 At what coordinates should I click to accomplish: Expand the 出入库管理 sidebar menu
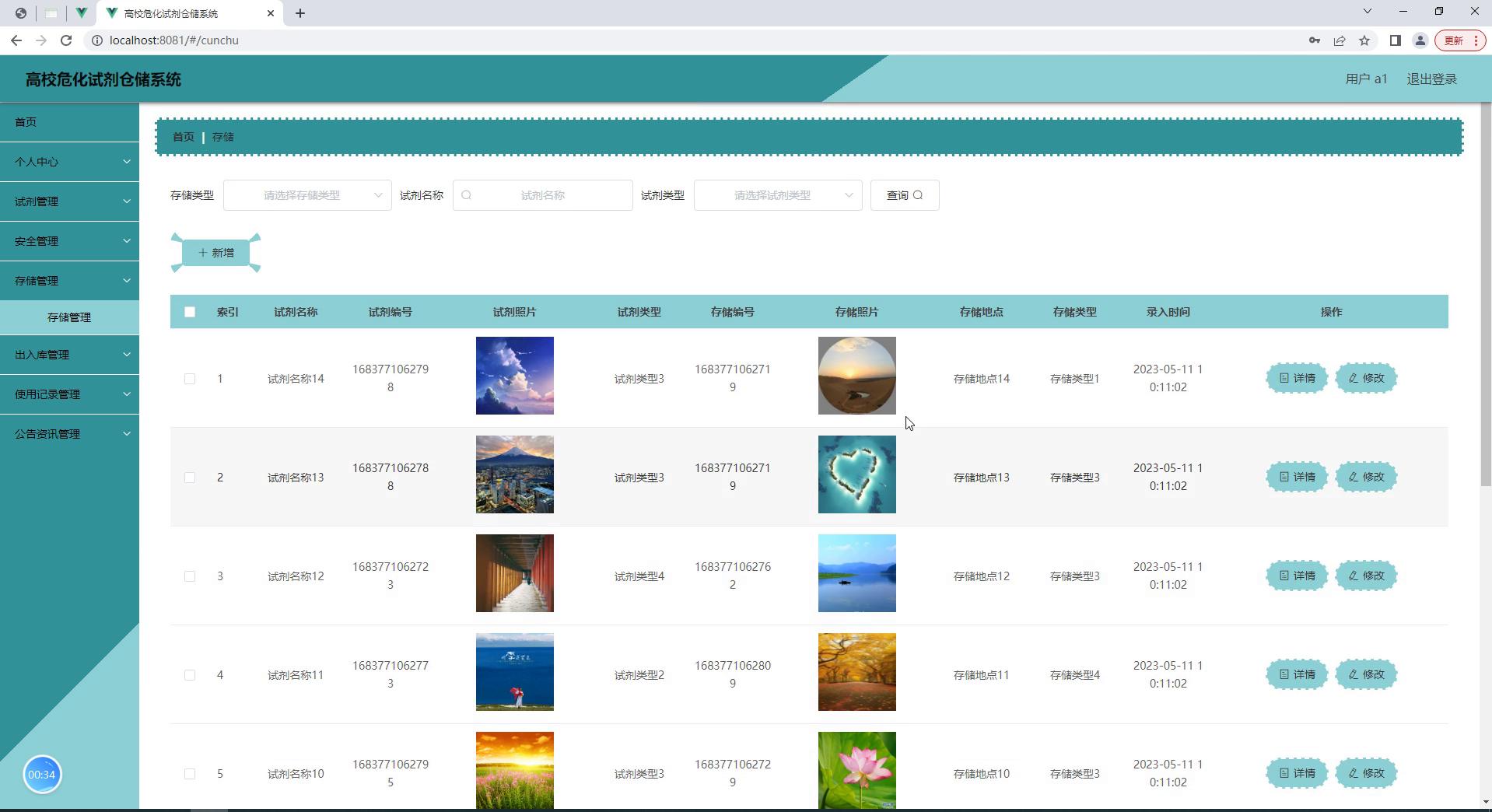(x=69, y=355)
